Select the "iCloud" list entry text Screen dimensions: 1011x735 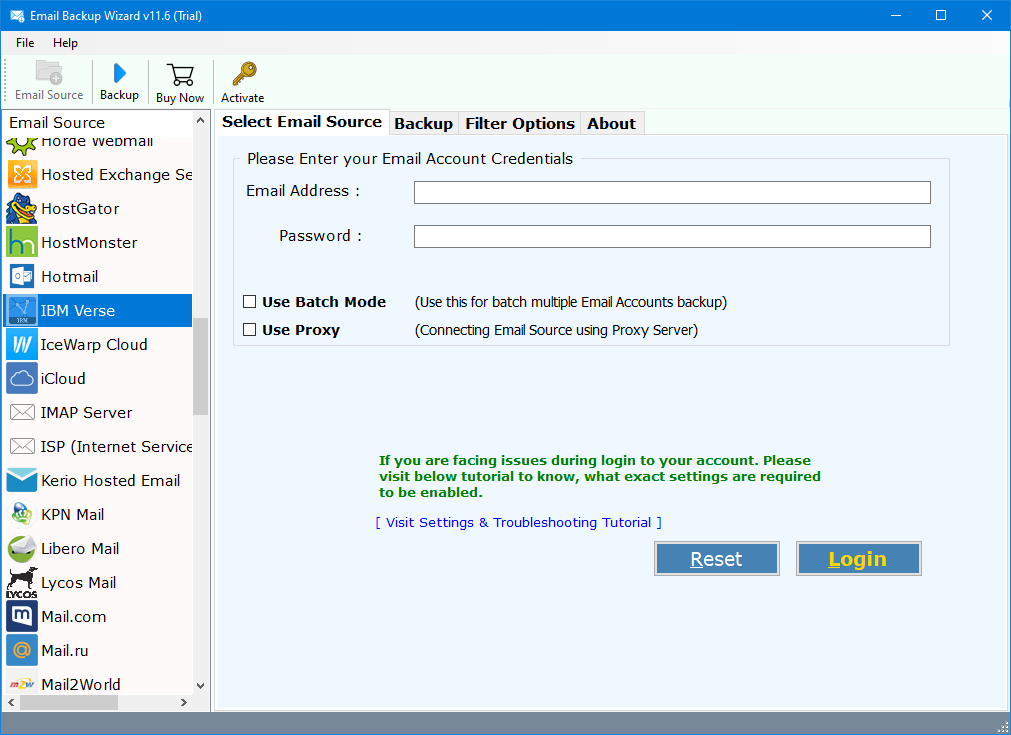click(x=63, y=378)
